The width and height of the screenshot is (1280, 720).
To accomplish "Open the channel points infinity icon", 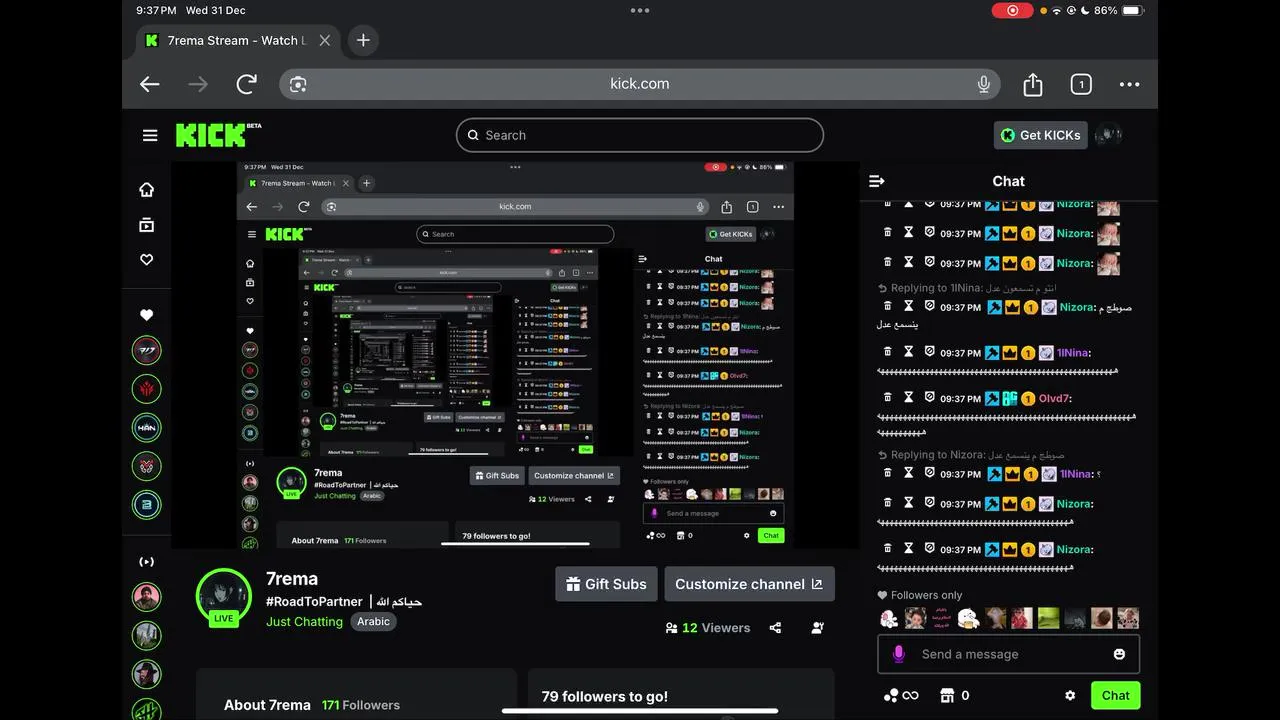I will [x=900, y=695].
